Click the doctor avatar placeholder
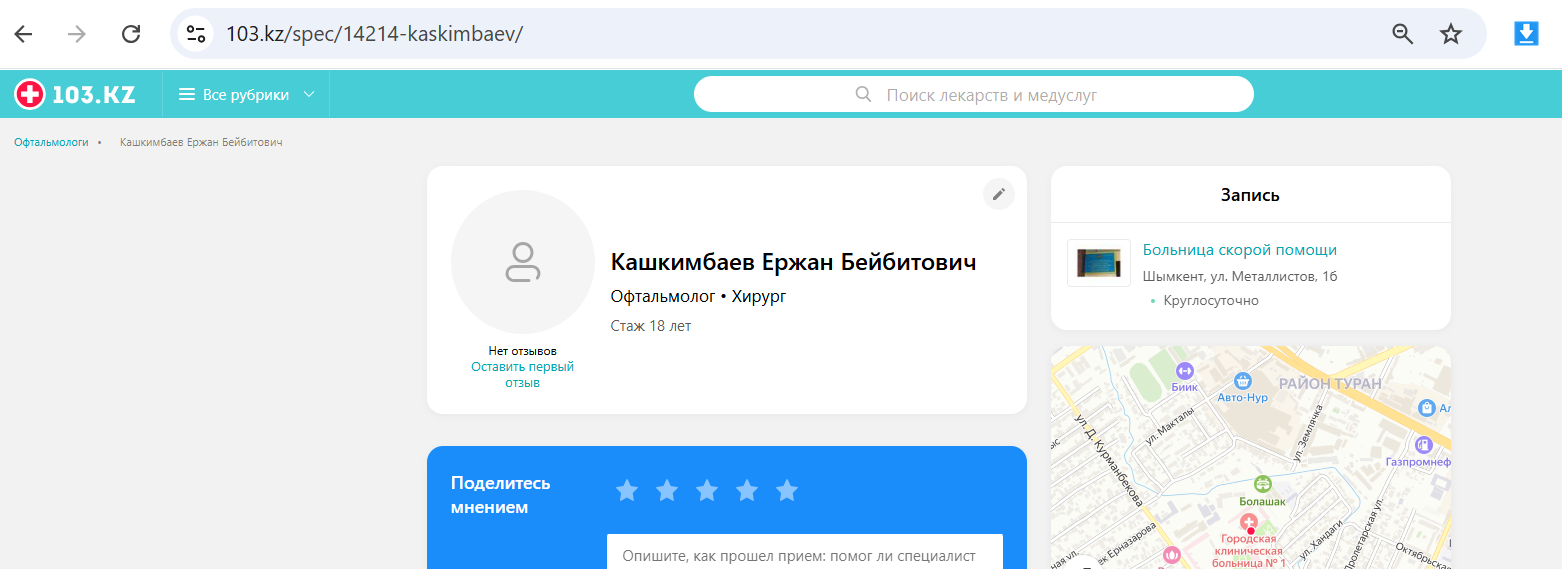This screenshot has width=1562, height=569. [523, 262]
